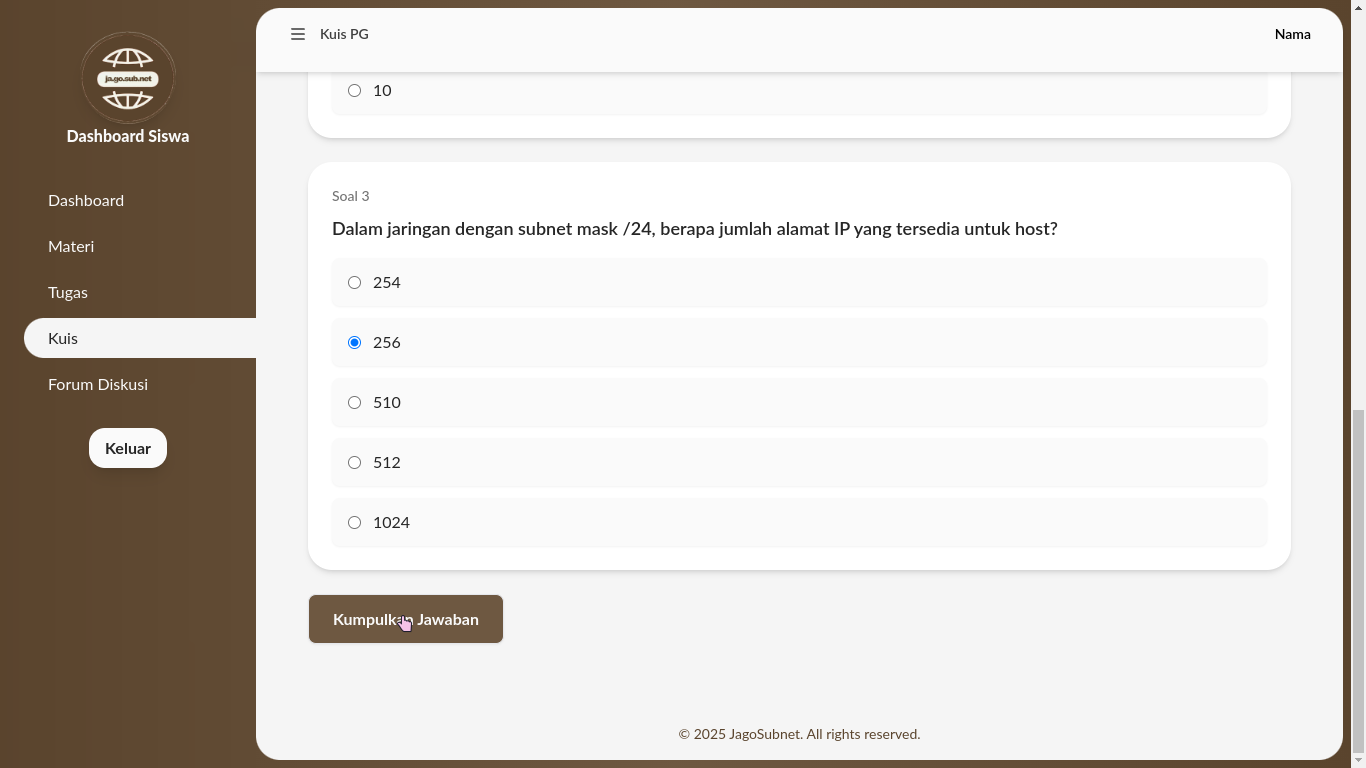The height and width of the screenshot is (768, 1366).
Task: Choose the 510 answer radio button
Action: pos(354,403)
